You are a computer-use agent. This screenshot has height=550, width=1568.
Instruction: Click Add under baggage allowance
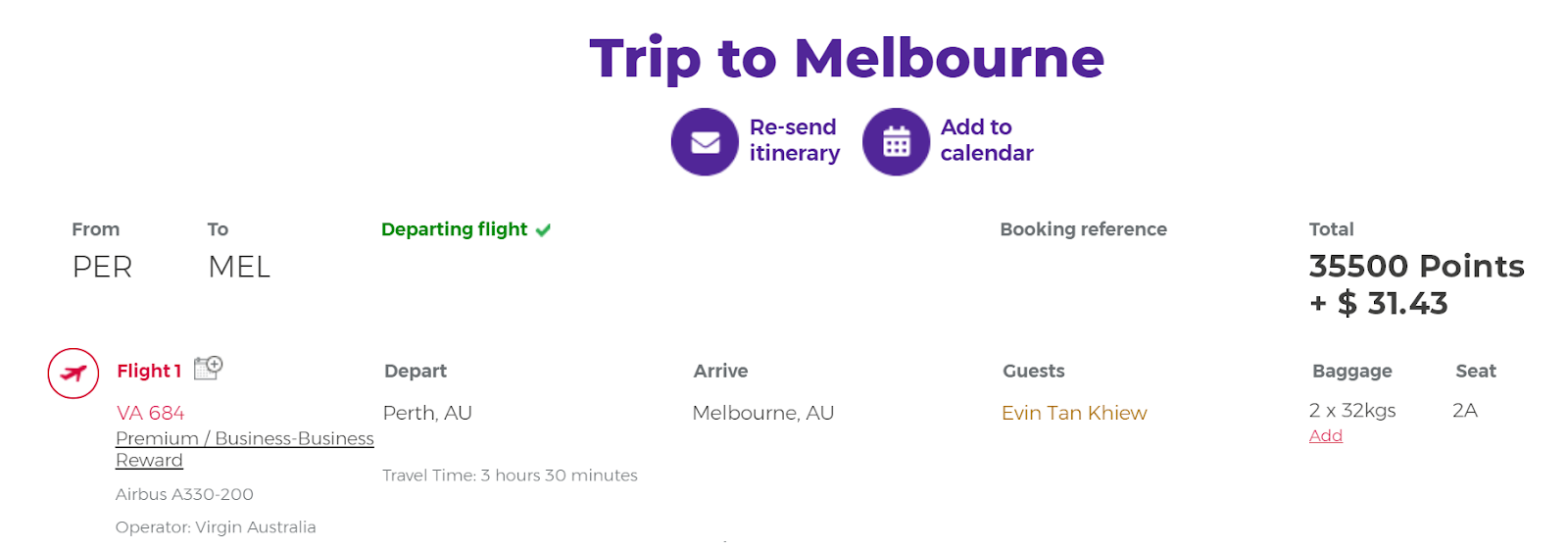pyautogui.click(x=1326, y=435)
